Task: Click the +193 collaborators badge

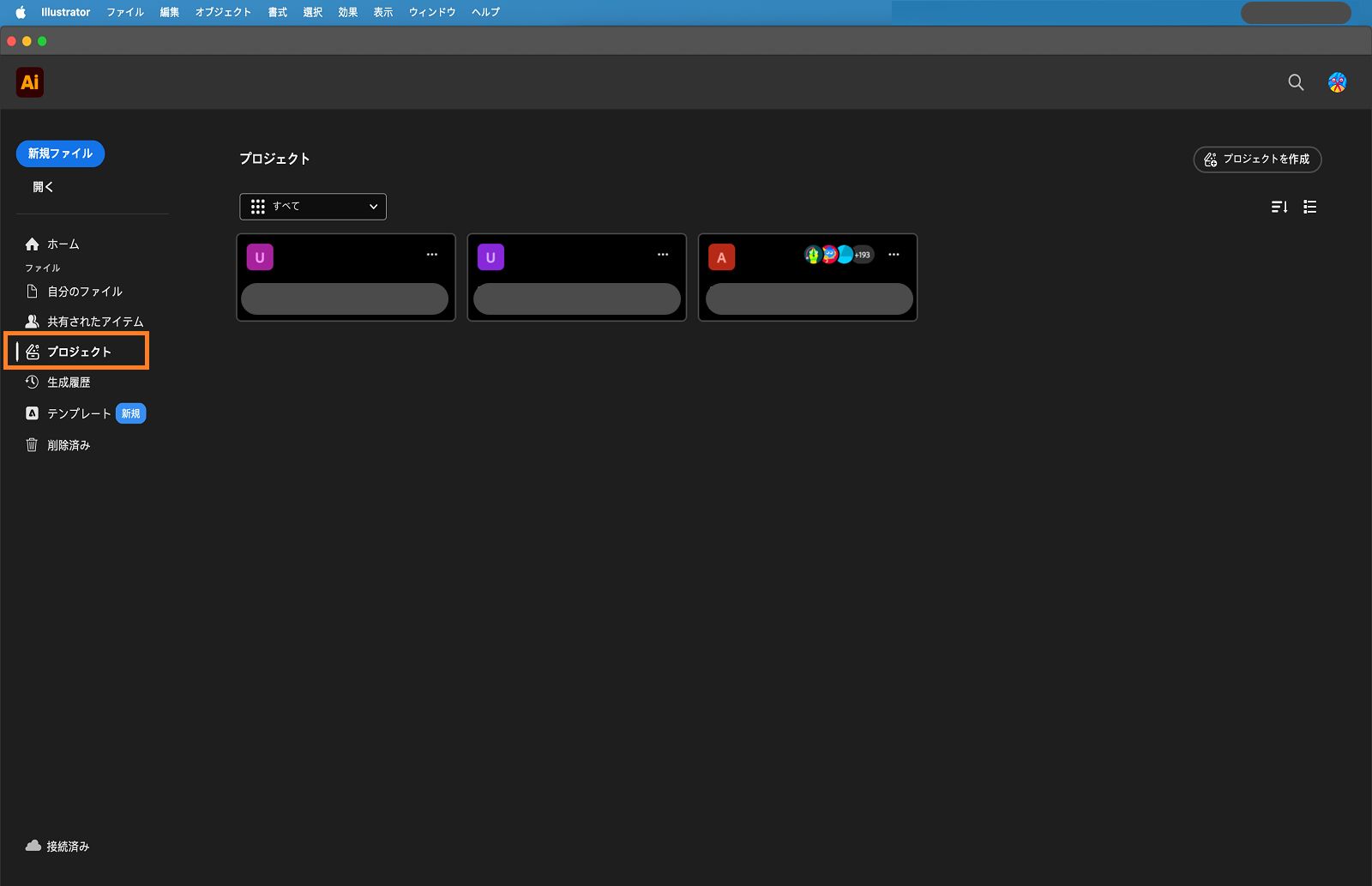Action: (x=863, y=255)
